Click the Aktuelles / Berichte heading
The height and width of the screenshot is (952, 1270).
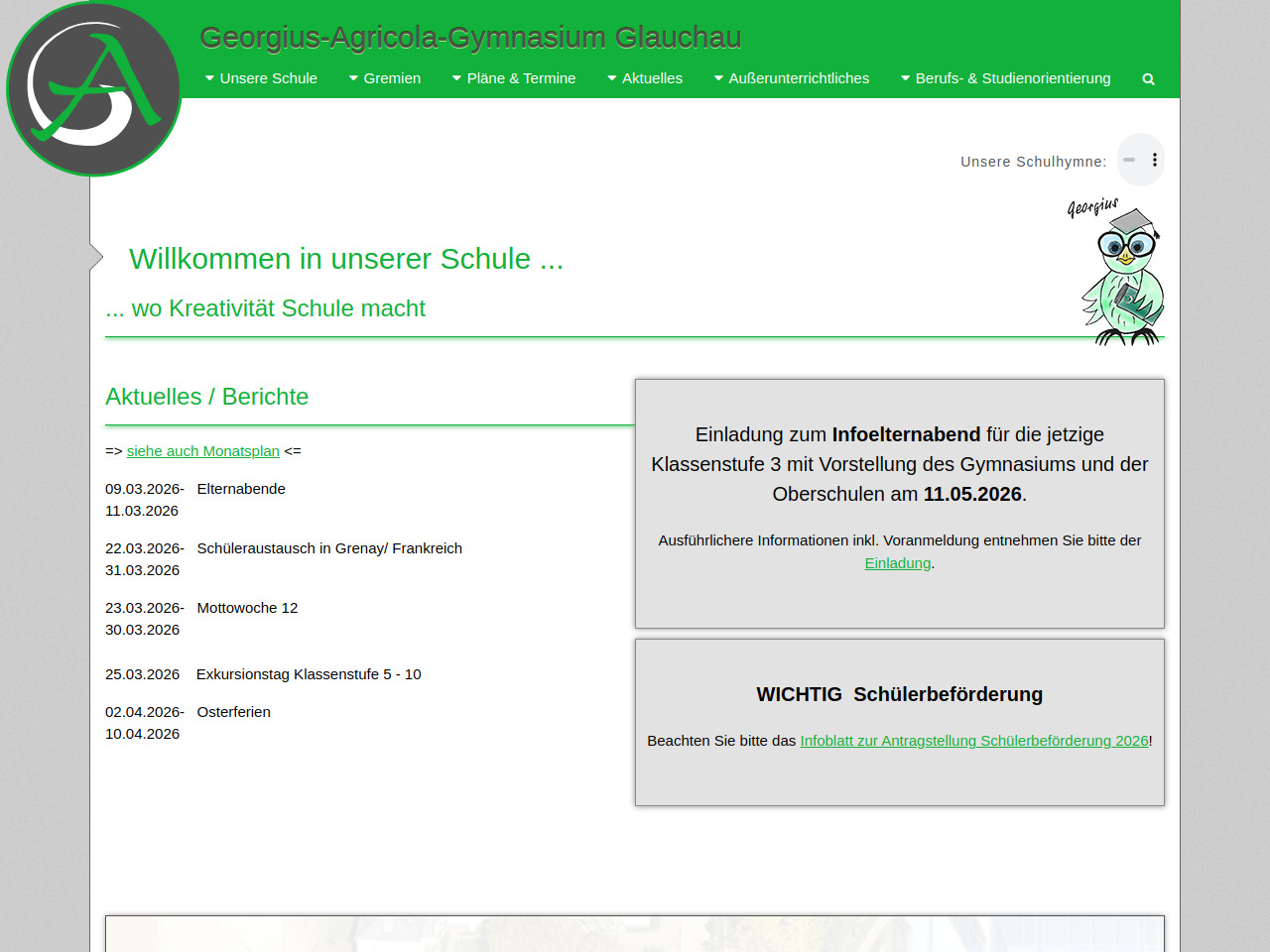coord(206,397)
